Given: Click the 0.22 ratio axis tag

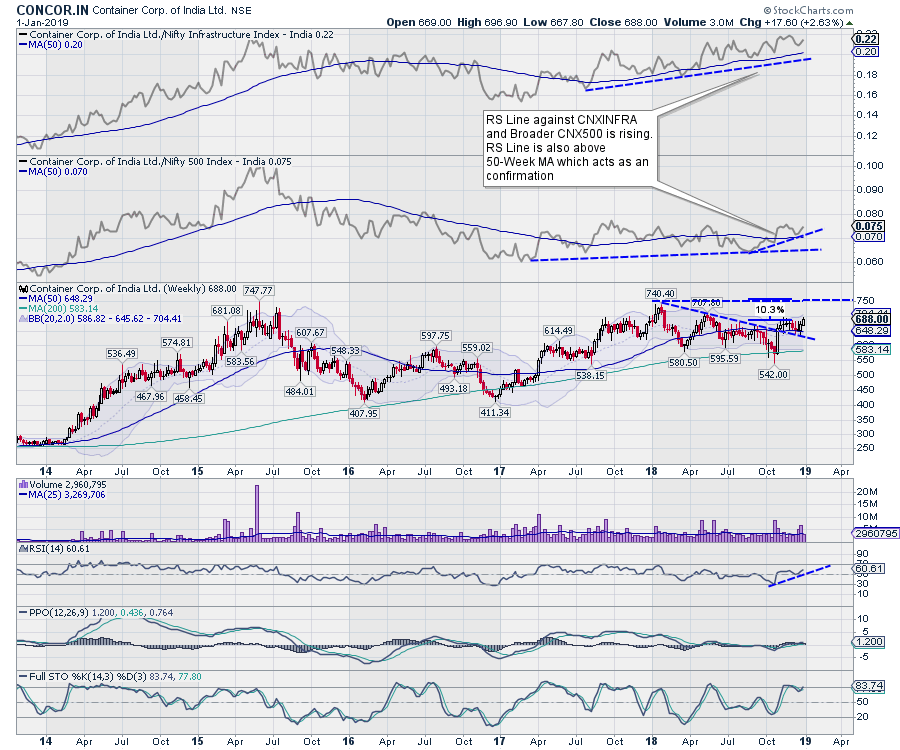Looking at the screenshot, I should [x=866, y=39].
